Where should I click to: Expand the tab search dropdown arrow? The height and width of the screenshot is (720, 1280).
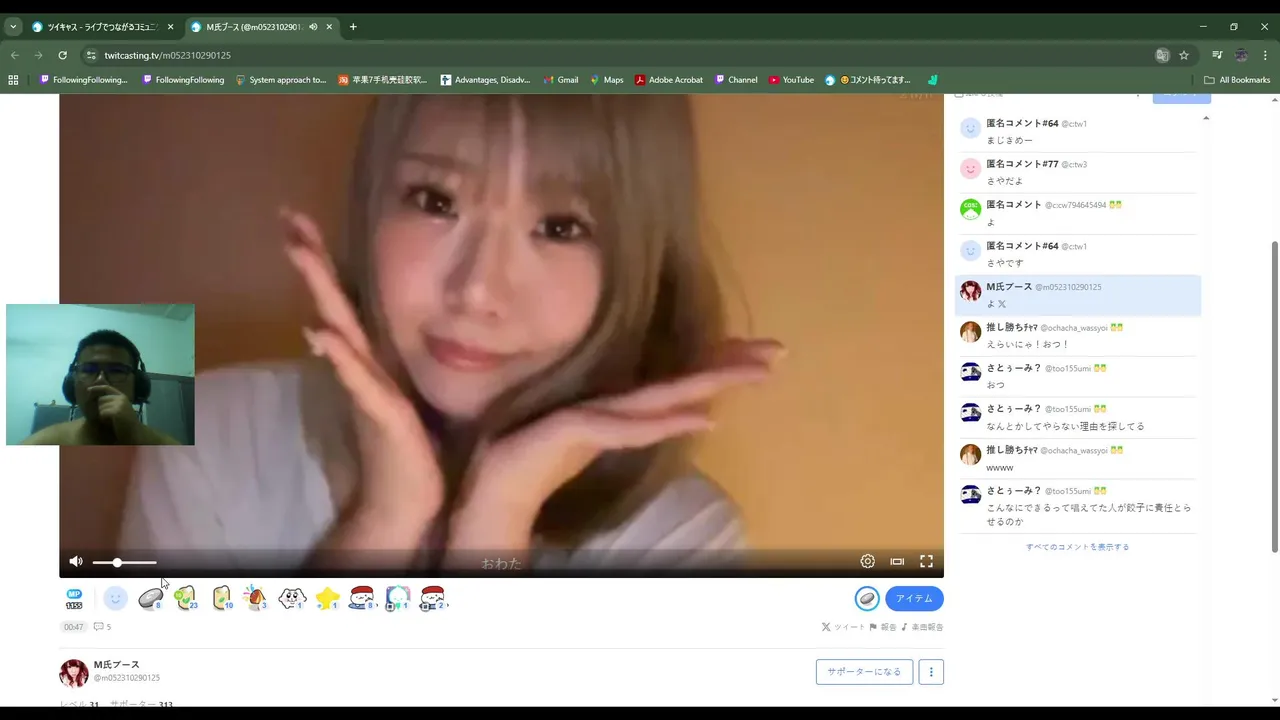click(13, 27)
